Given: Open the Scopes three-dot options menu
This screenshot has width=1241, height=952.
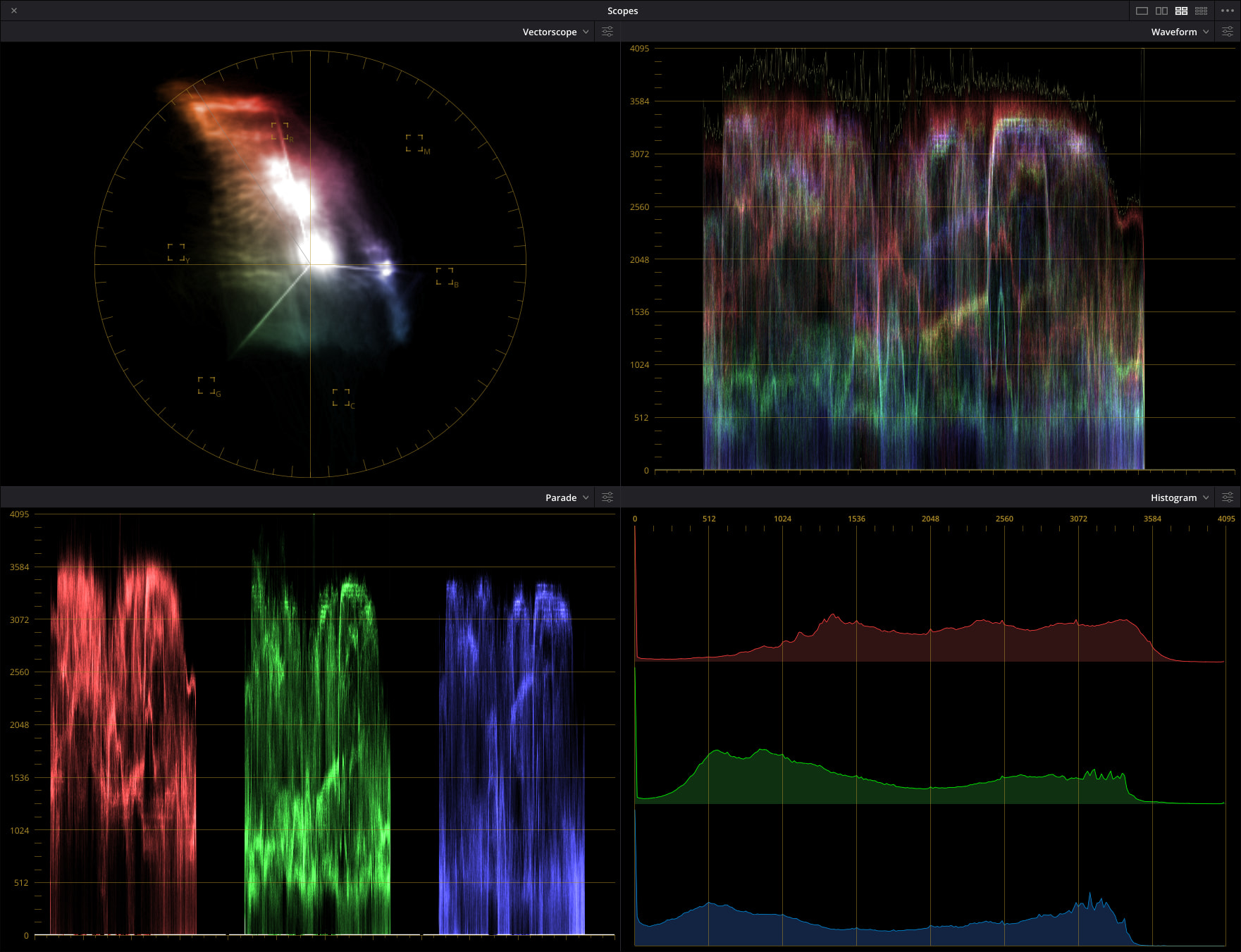Looking at the screenshot, I should pyautogui.click(x=1227, y=11).
